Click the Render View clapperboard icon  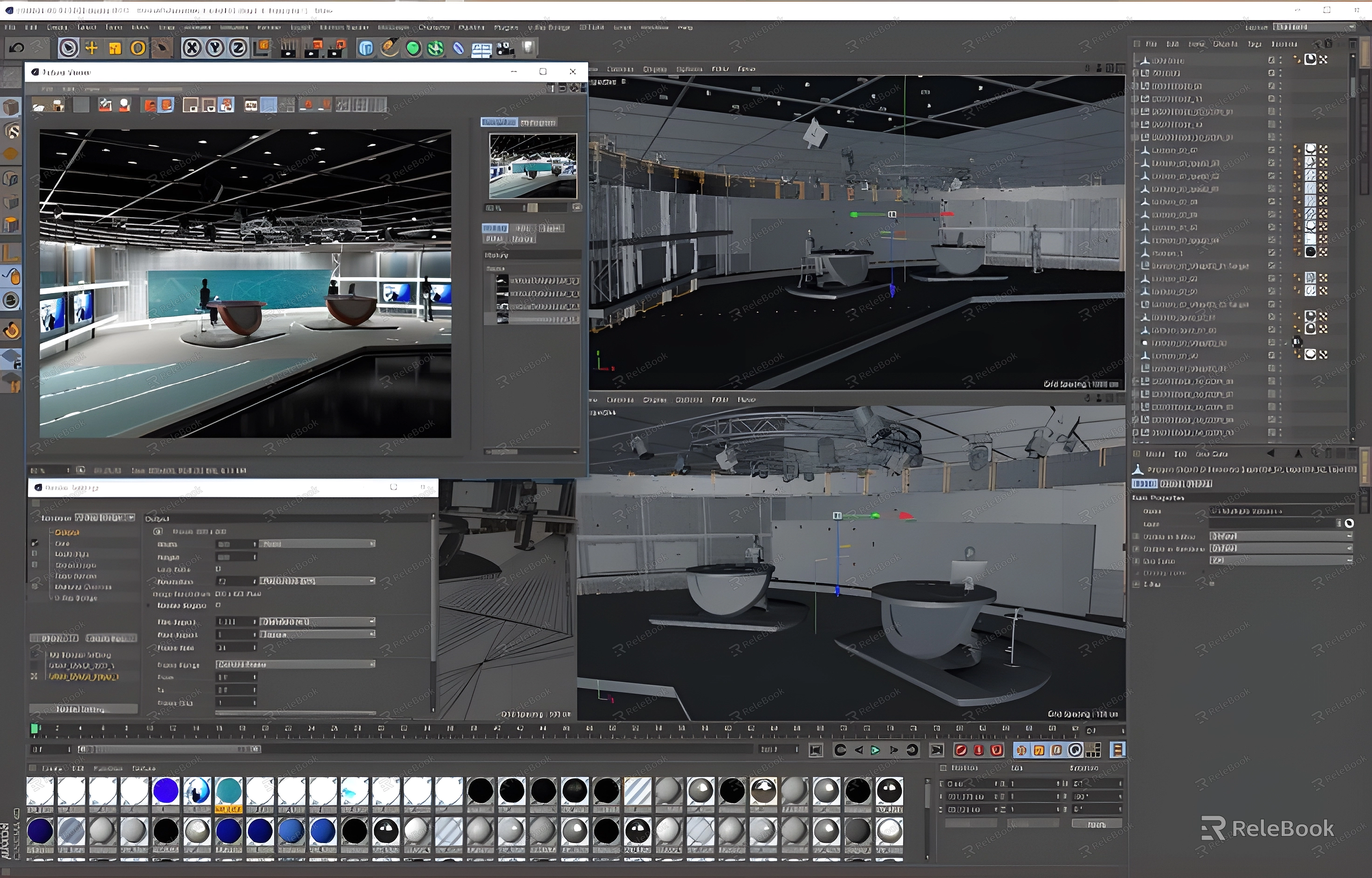(288, 48)
